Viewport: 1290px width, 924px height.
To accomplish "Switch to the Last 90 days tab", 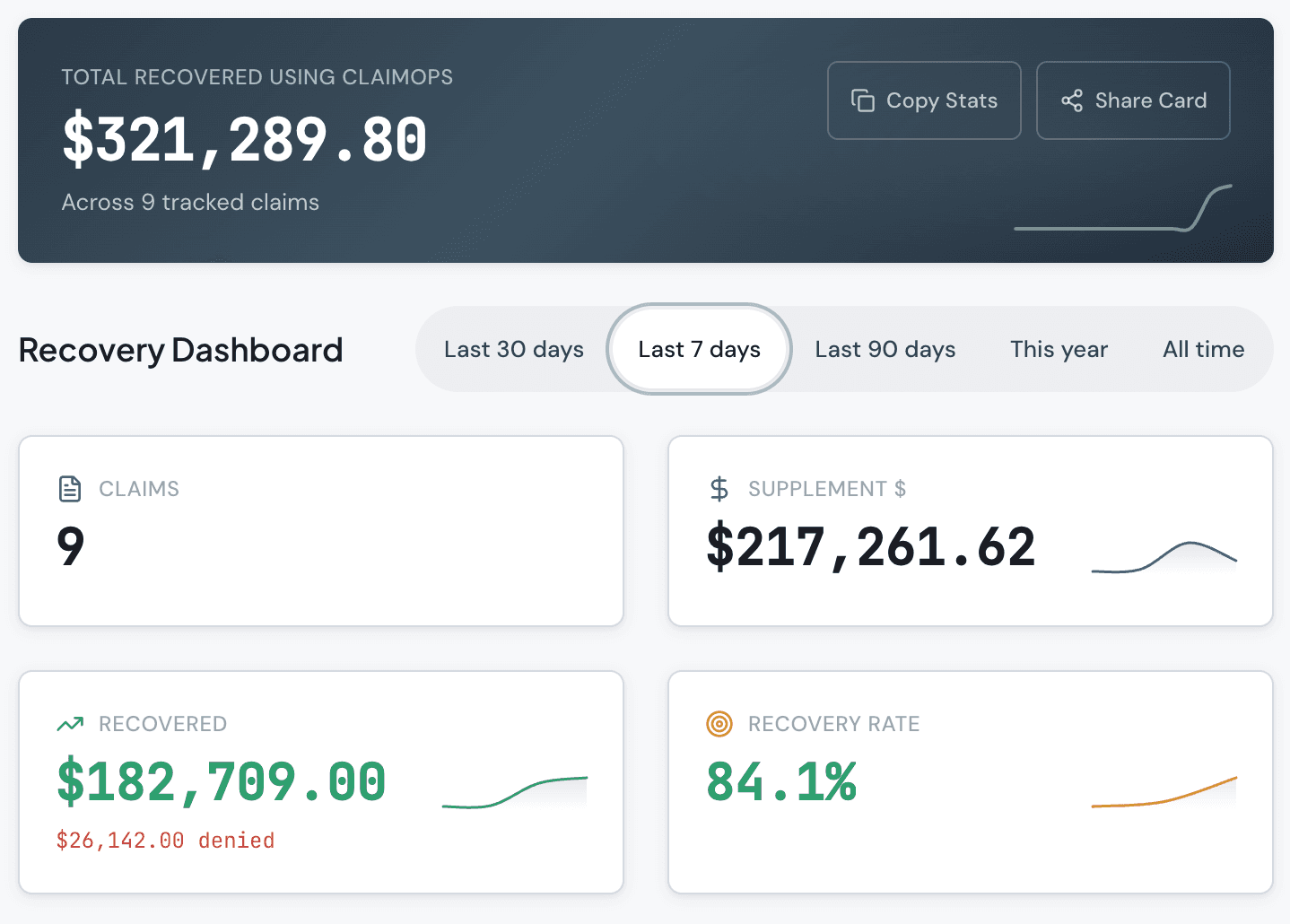I will pos(885,349).
